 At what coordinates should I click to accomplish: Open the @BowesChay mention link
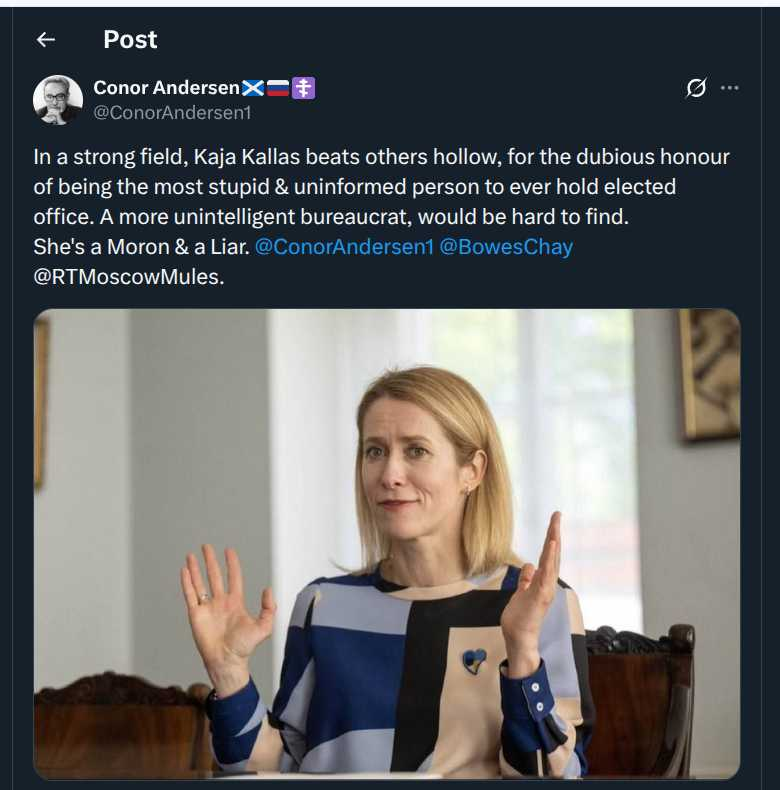pyautogui.click(x=506, y=247)
